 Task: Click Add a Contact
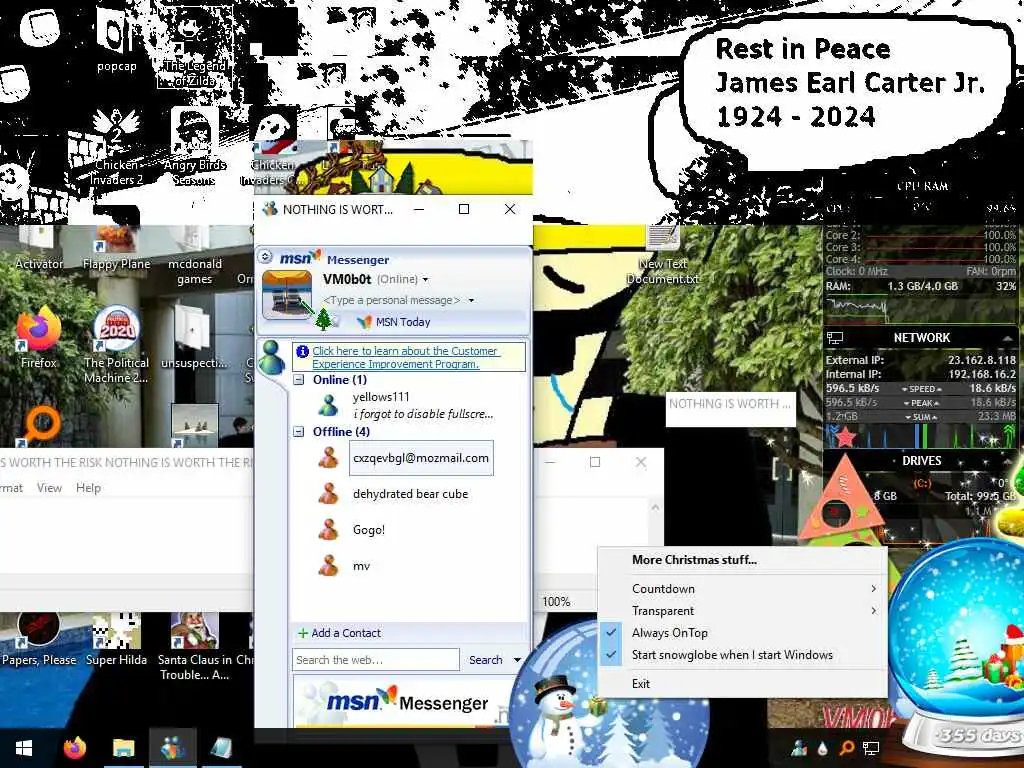340,633
